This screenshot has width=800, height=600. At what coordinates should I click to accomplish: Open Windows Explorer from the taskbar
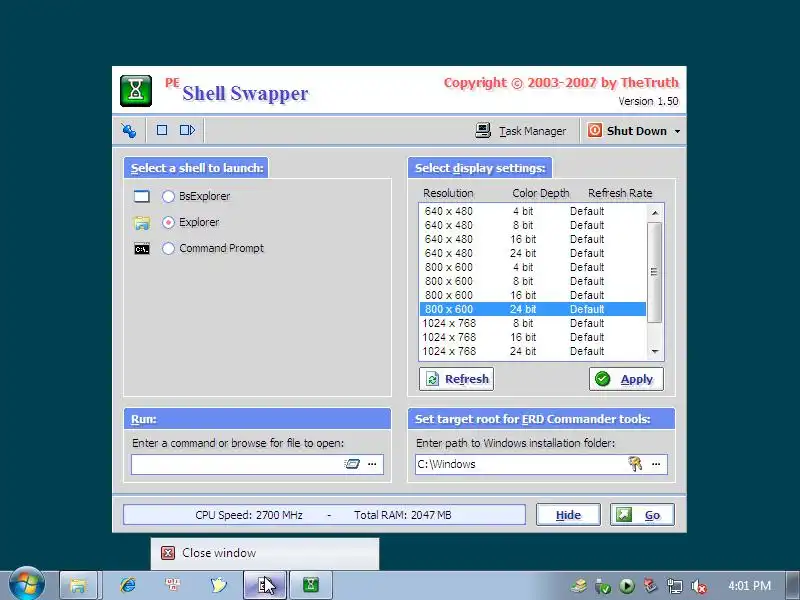pyautogui.click(x=78, y=585)
